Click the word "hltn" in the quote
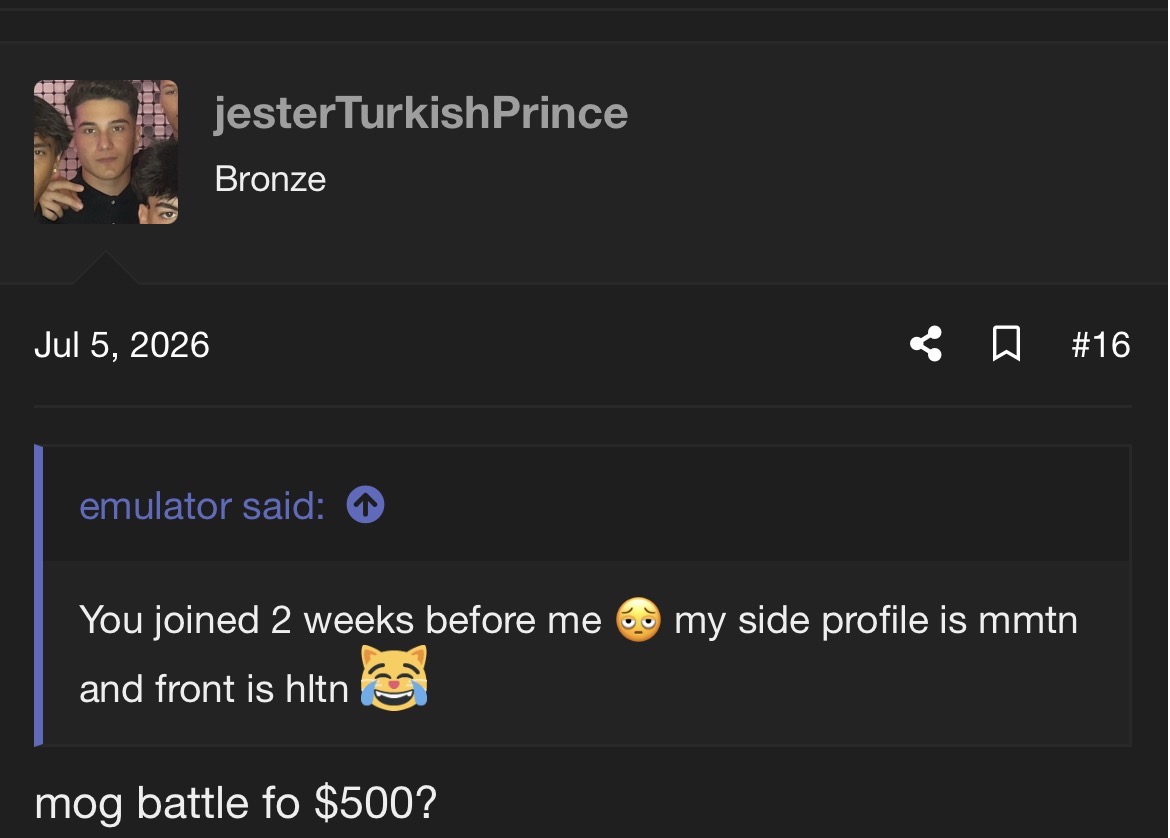1170x838 pixels. click(x=317, y=689)
